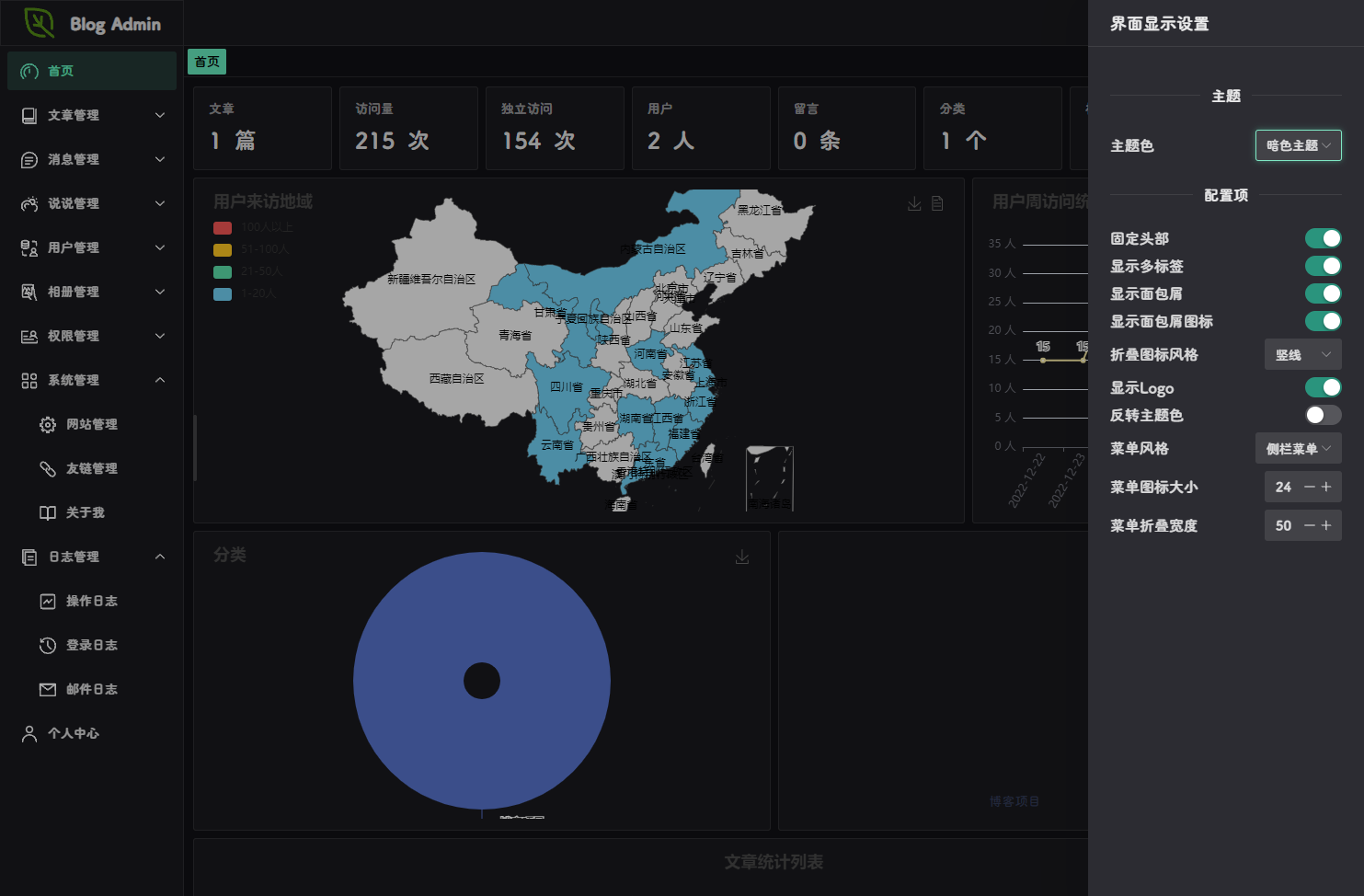Click the 首页 dashboard icon in sidebar
This screenshot has width=1364, height=896.
pos(29,71)
